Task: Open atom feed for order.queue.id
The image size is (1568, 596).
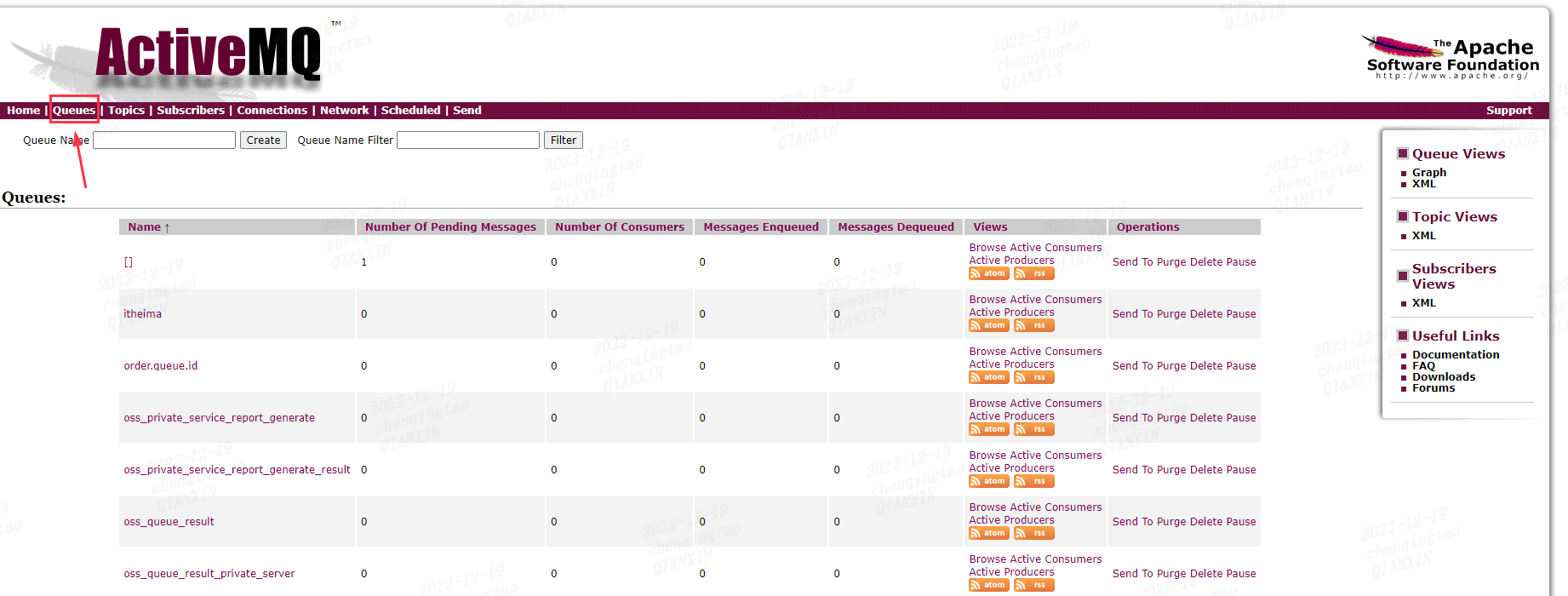Action: point(989,377)
